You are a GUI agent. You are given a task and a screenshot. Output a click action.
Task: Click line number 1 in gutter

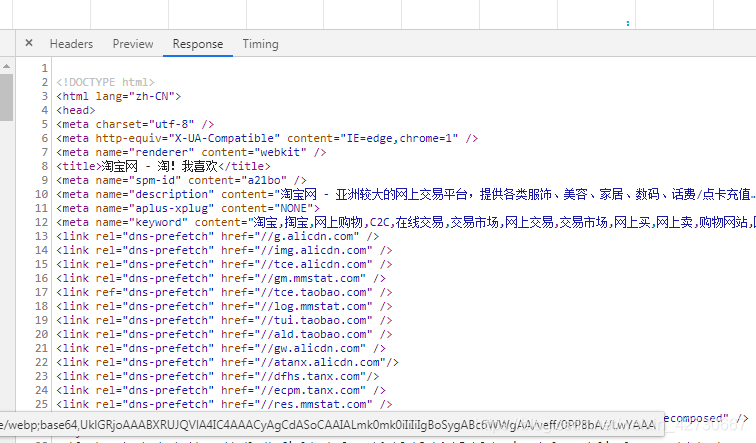click(44, 68)
